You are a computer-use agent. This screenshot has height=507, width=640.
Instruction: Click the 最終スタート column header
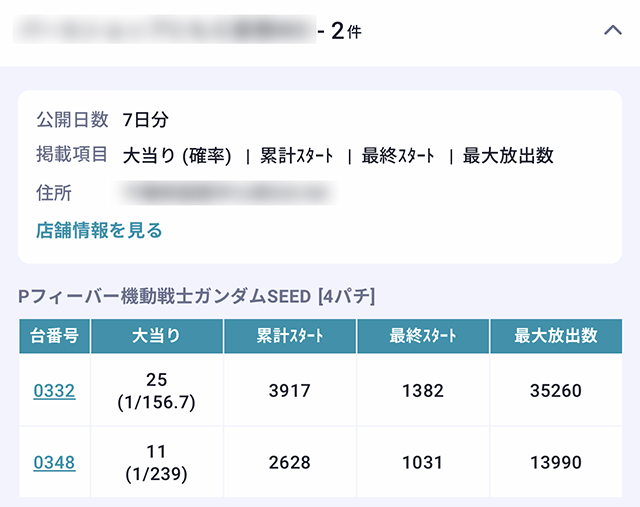coord(422,336)
